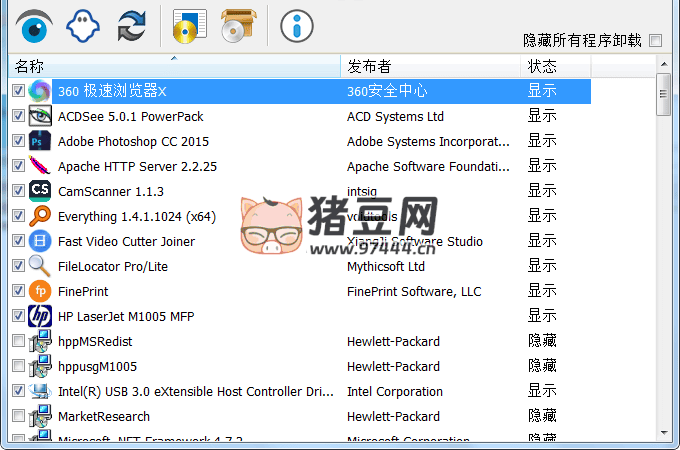Click the gold disc window toolbar icon
Viewport: 680px width, 450px height.
pyautogui.click(x=189, y=26)
